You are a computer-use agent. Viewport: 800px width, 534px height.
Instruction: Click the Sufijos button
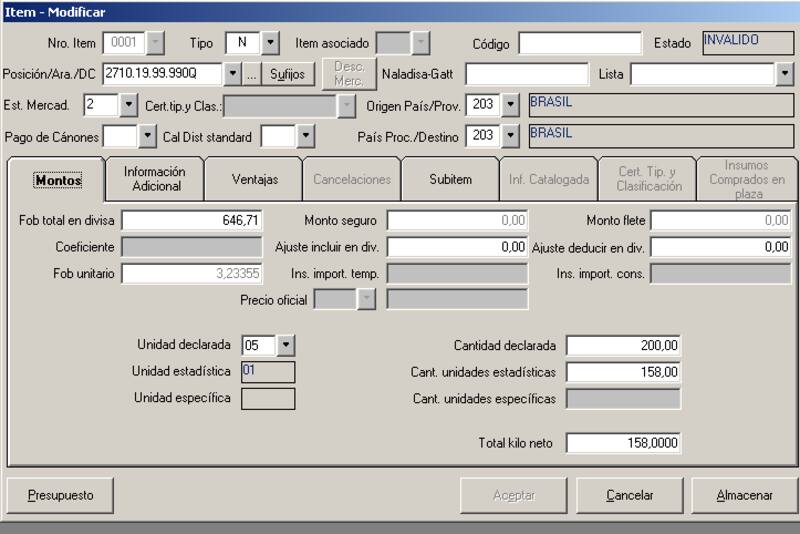click(x=287, y=74)
